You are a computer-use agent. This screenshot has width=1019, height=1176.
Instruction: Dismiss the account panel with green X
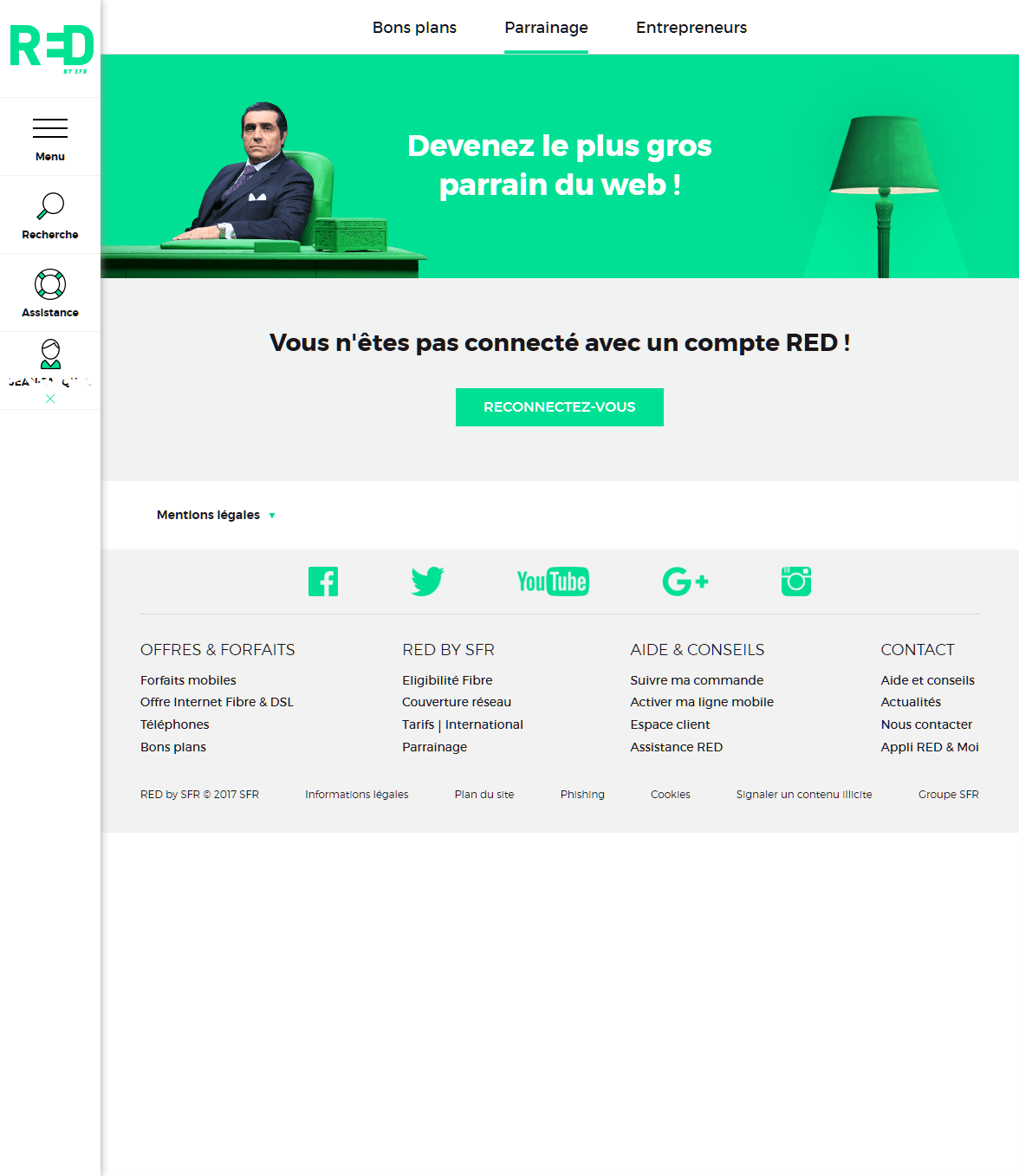click(50, 400)
